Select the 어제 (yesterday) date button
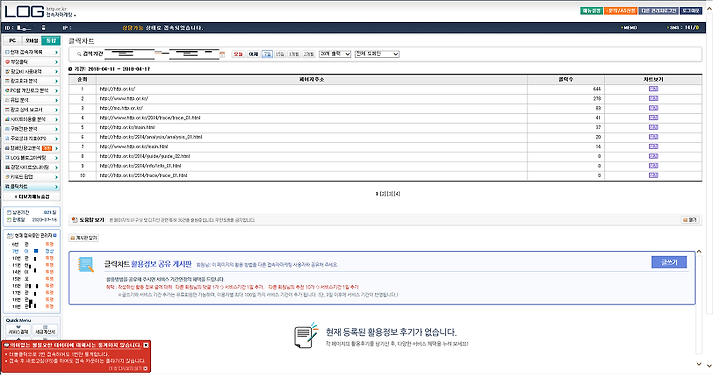The width and height of the screenshot is (720, 378). (x=253, y=54)
